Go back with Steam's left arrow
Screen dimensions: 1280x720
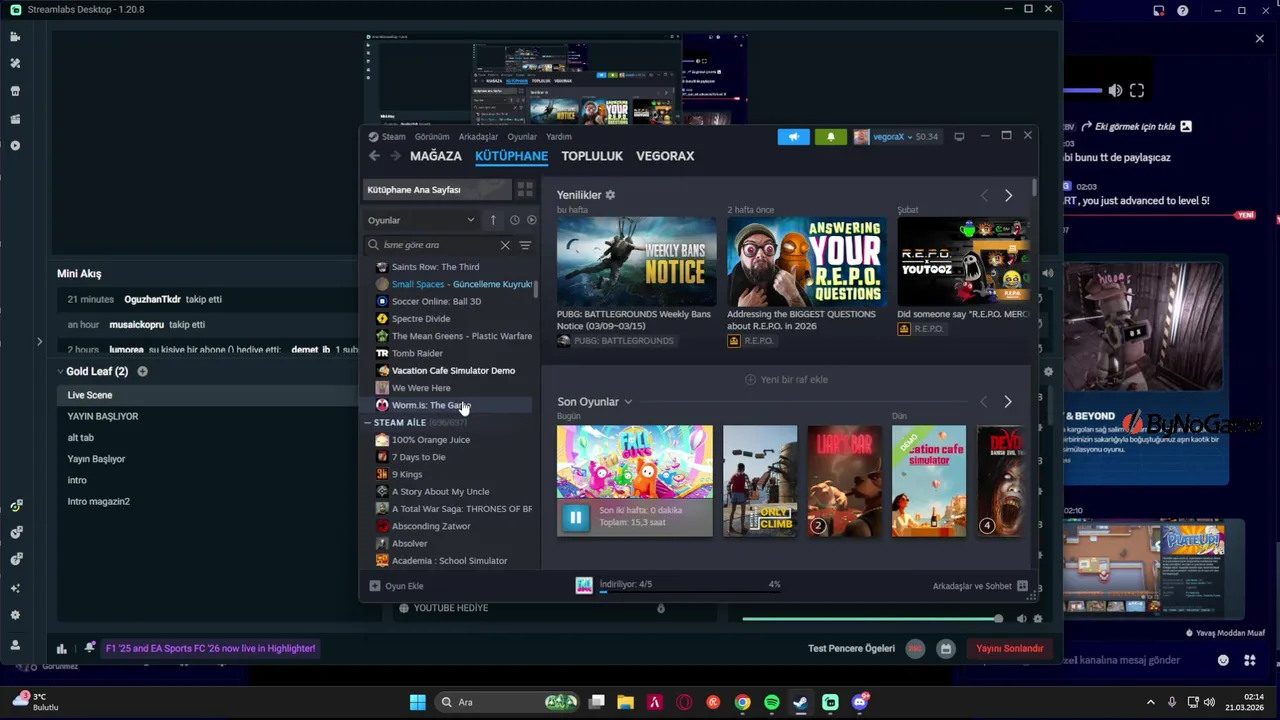coord(374,156)
